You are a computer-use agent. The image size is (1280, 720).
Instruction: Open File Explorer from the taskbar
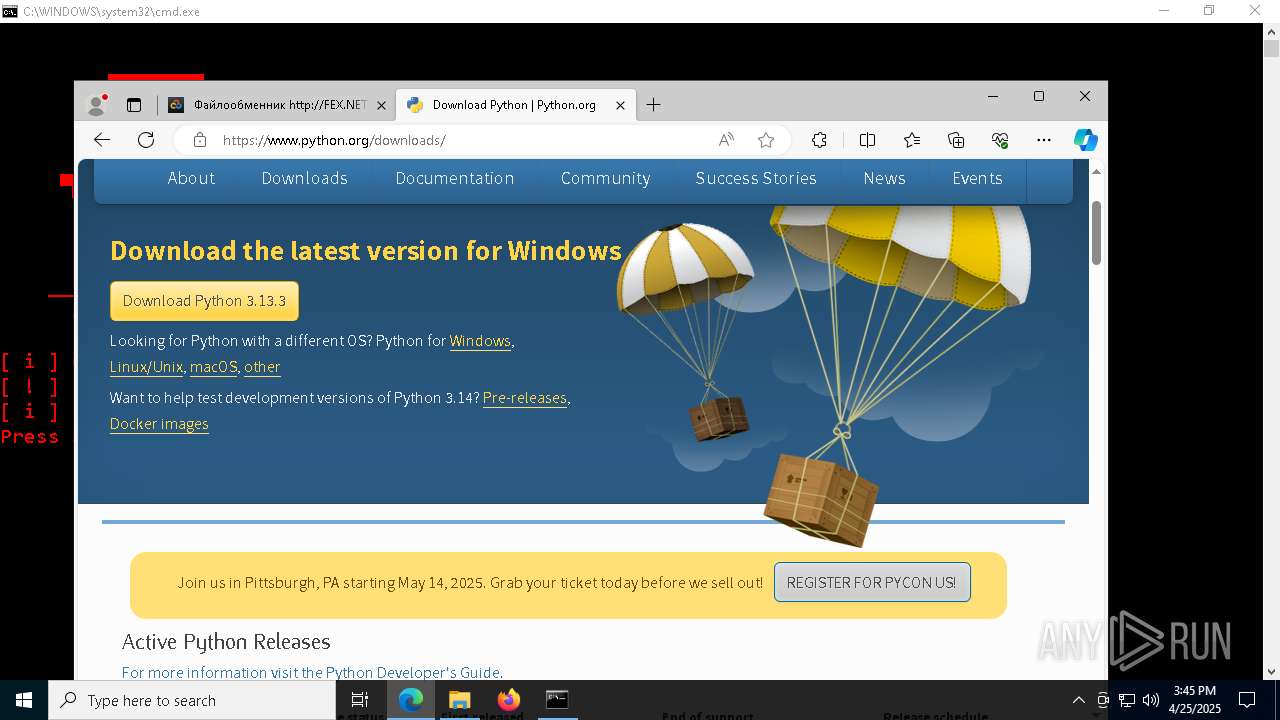click(x=459, y=700)
